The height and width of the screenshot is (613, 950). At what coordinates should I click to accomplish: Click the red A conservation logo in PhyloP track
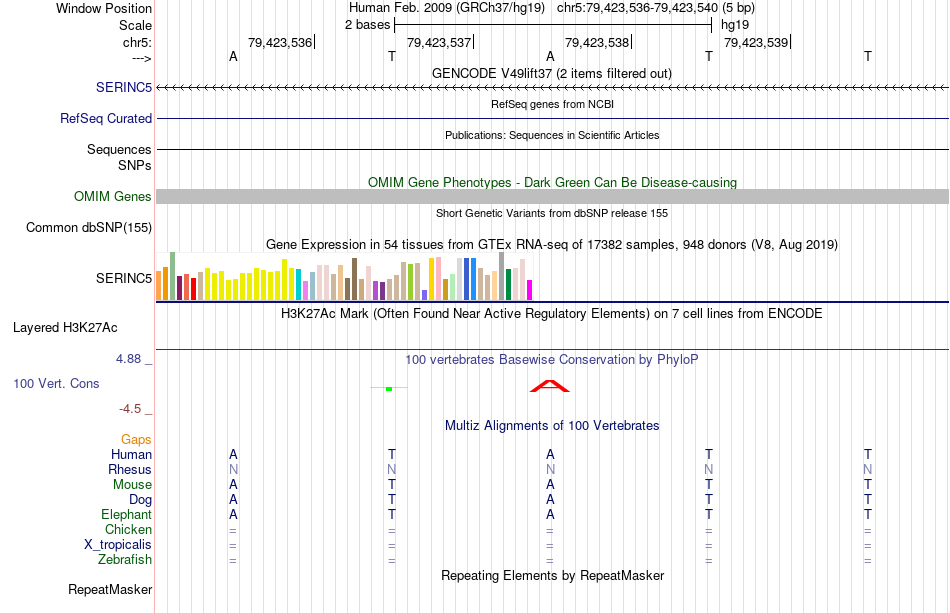click(550, 386)
